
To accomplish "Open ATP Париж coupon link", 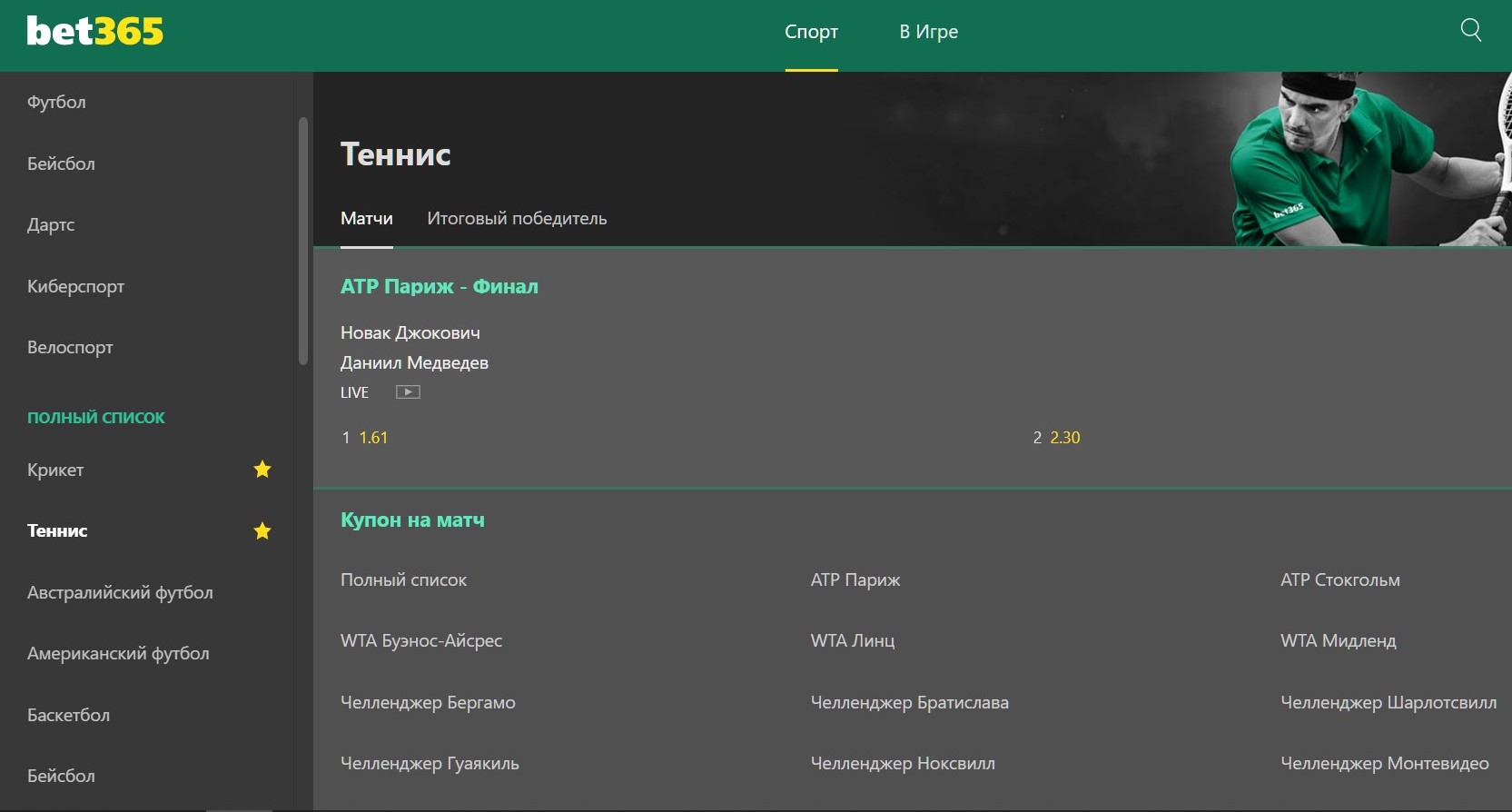I will pyautogui.click(x=855, y=580).
